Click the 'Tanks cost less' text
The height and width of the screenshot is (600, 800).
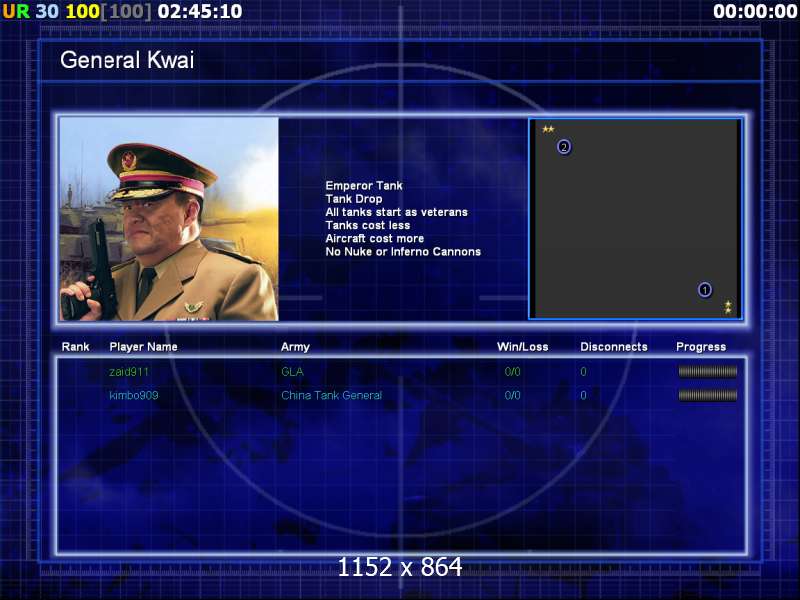point(368,226)
